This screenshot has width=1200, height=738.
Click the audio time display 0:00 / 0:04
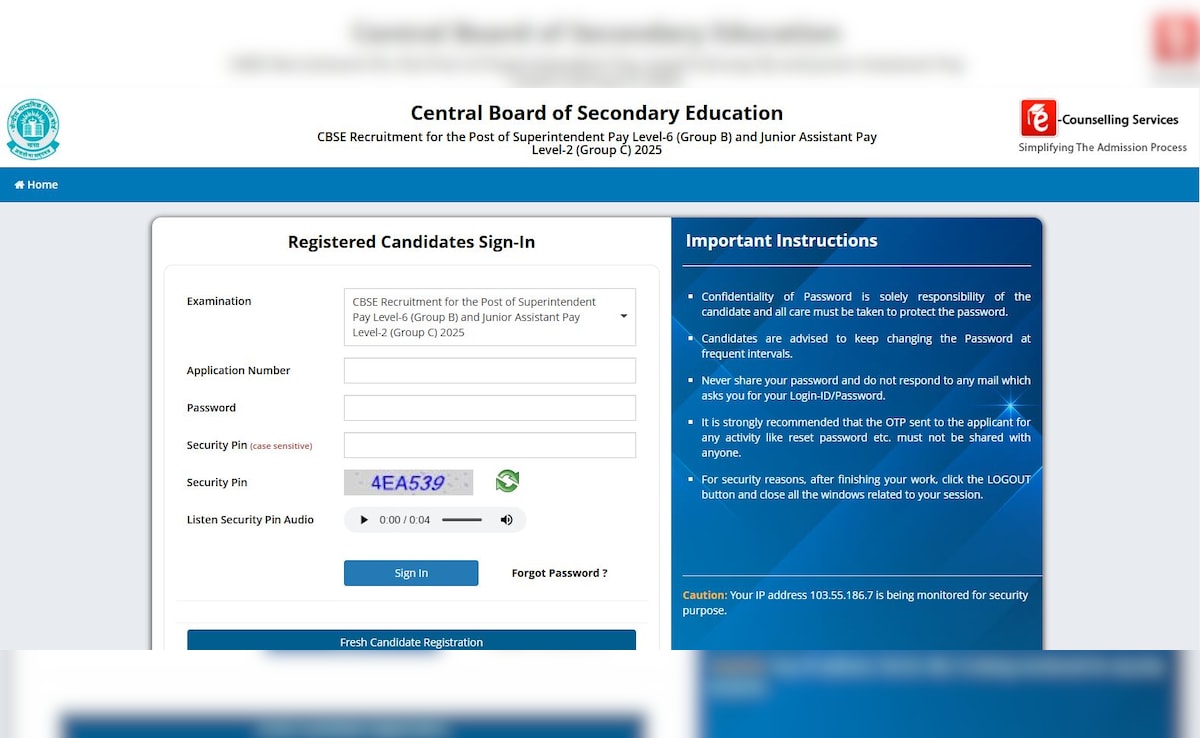click(x=404, y=520)
